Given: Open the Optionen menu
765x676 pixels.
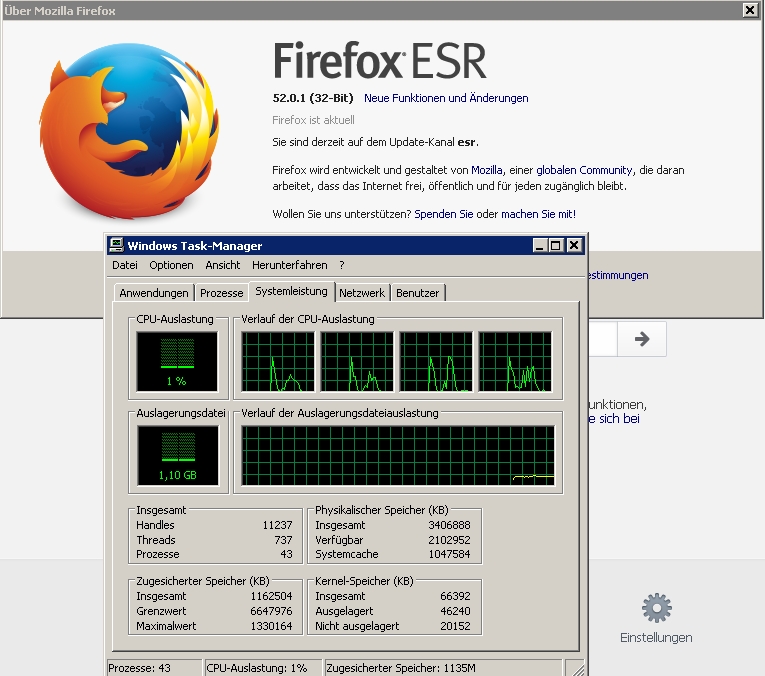Looking at the screenshot, I should tap(171, 265).
